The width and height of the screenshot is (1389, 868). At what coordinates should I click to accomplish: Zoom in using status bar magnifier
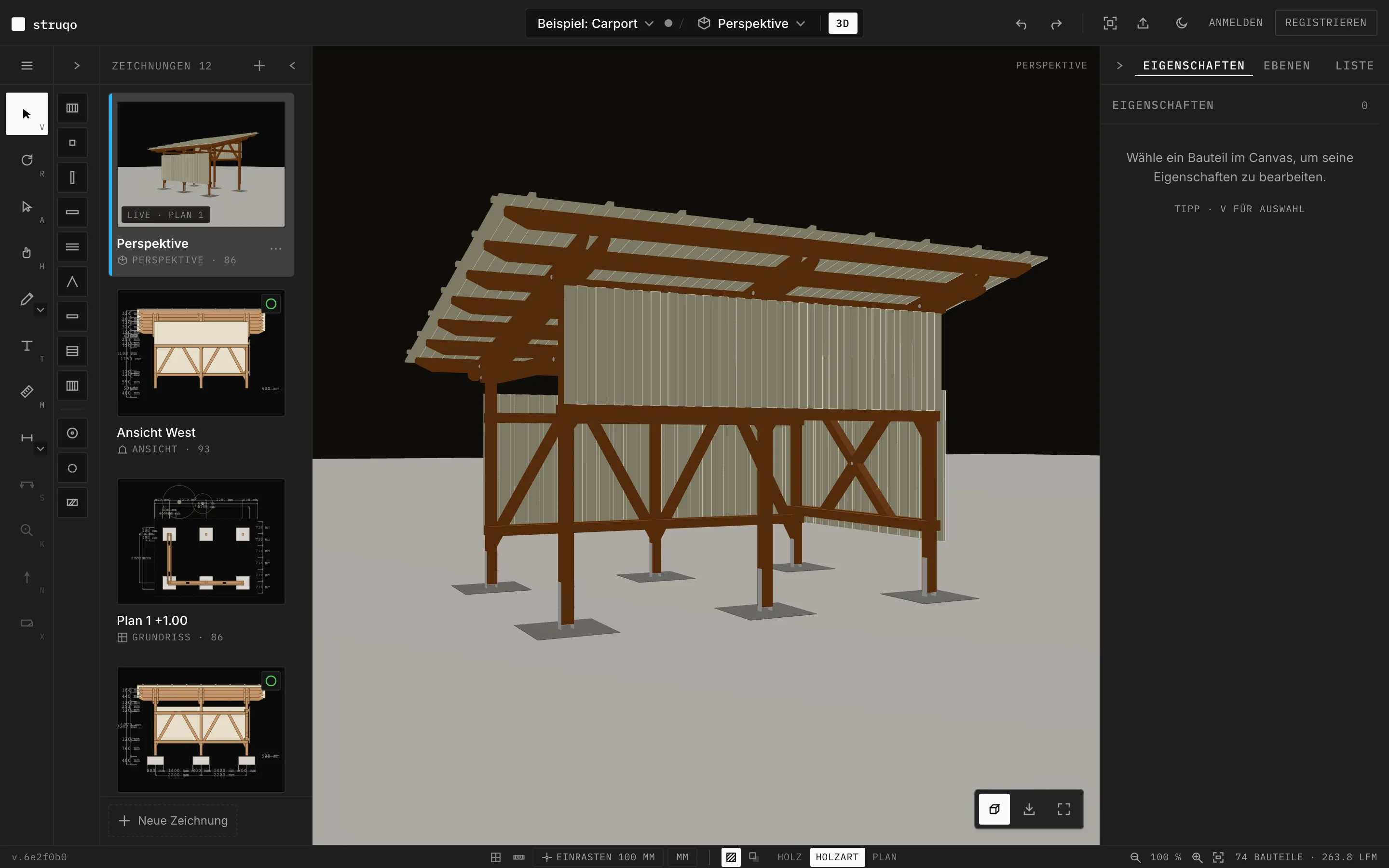coord(1198,857)
